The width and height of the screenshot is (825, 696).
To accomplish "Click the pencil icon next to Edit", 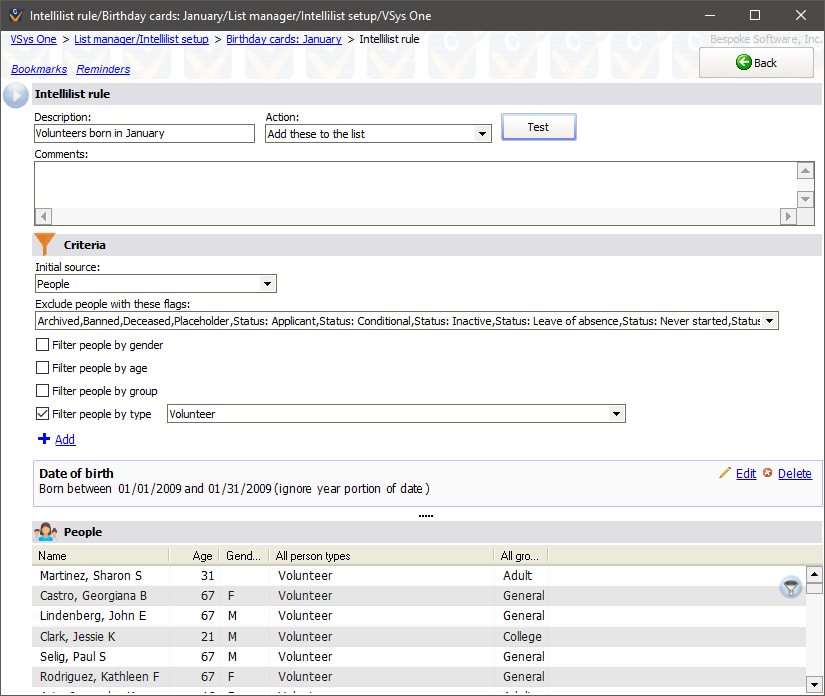I will (727, 473).
